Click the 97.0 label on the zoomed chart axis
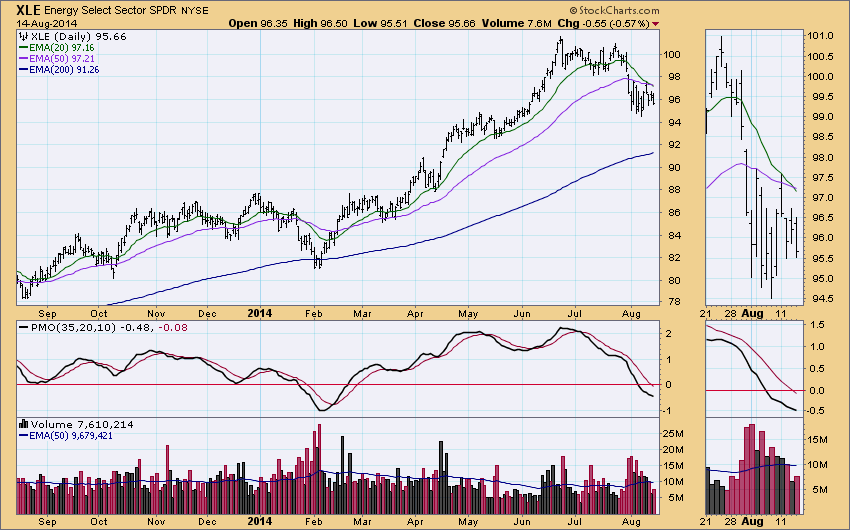 pyautogui.click(x=821, y=198)
